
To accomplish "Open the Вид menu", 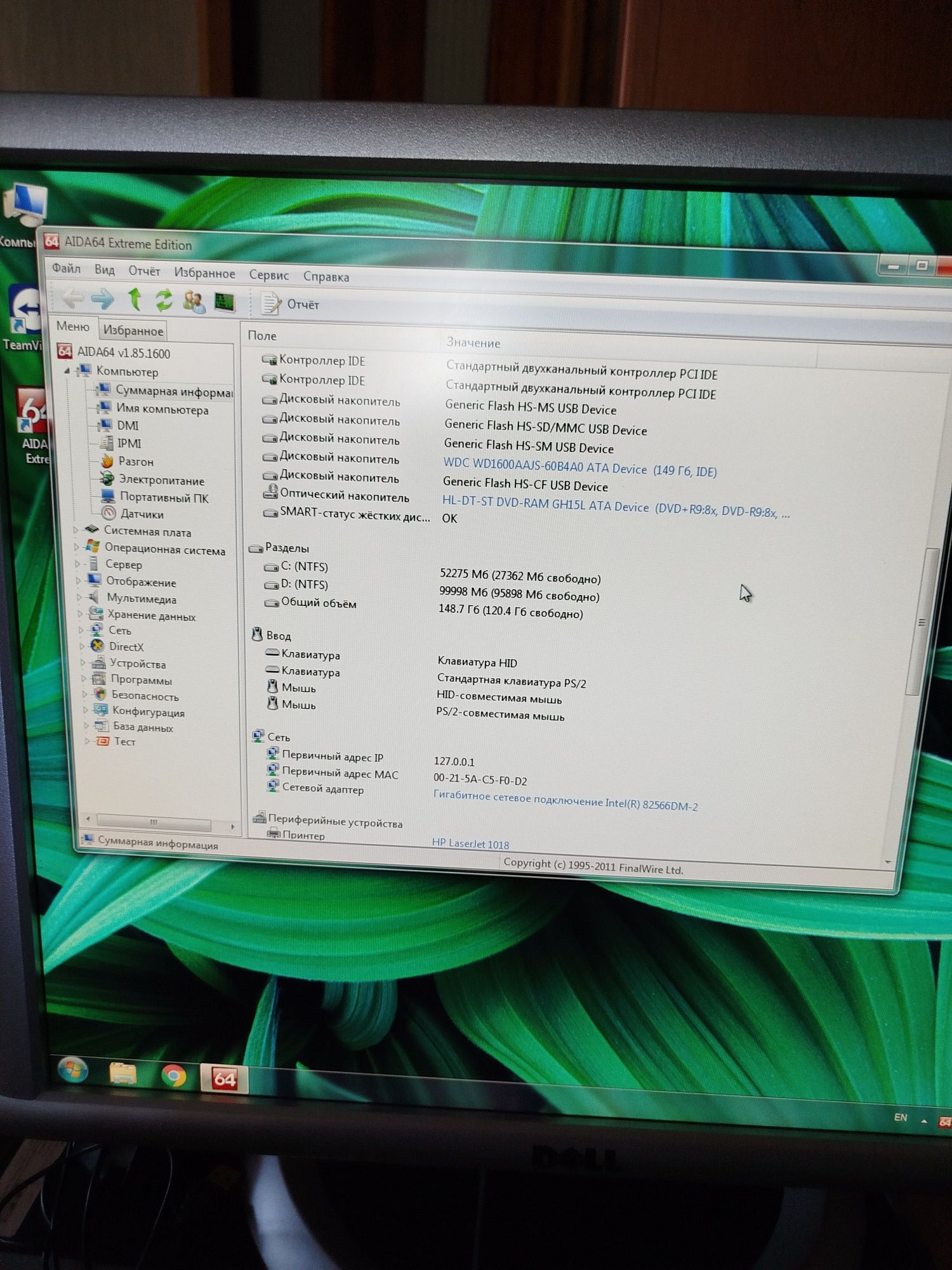I will 105,269.
